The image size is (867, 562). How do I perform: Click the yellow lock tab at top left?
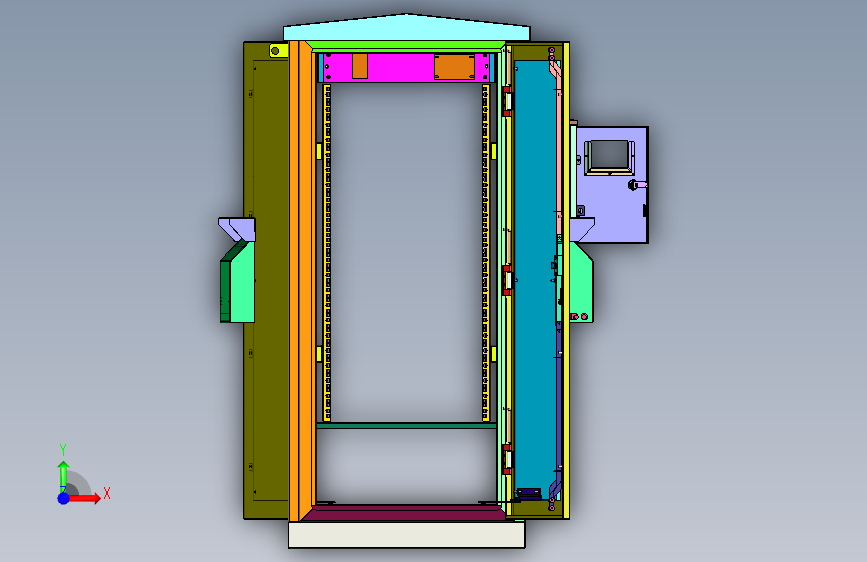coord(279,51)
